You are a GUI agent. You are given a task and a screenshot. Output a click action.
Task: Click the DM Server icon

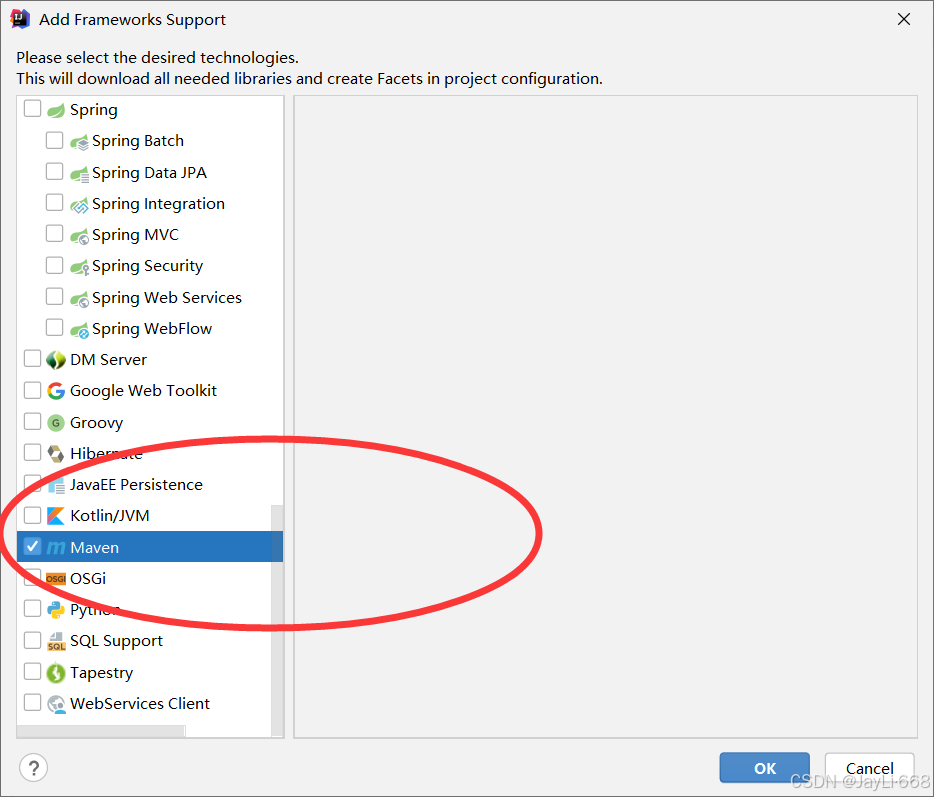[x=55, y=360]
